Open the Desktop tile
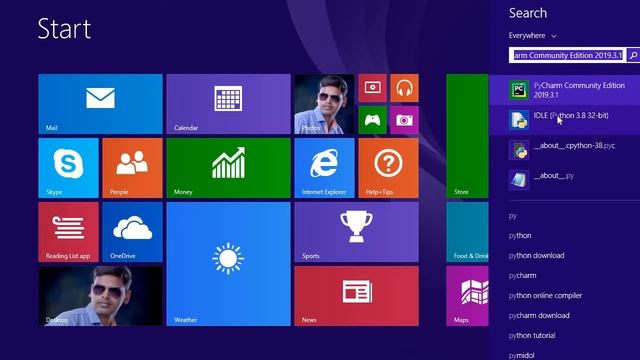This screenshot has width=640, height=360. [100, 296]
